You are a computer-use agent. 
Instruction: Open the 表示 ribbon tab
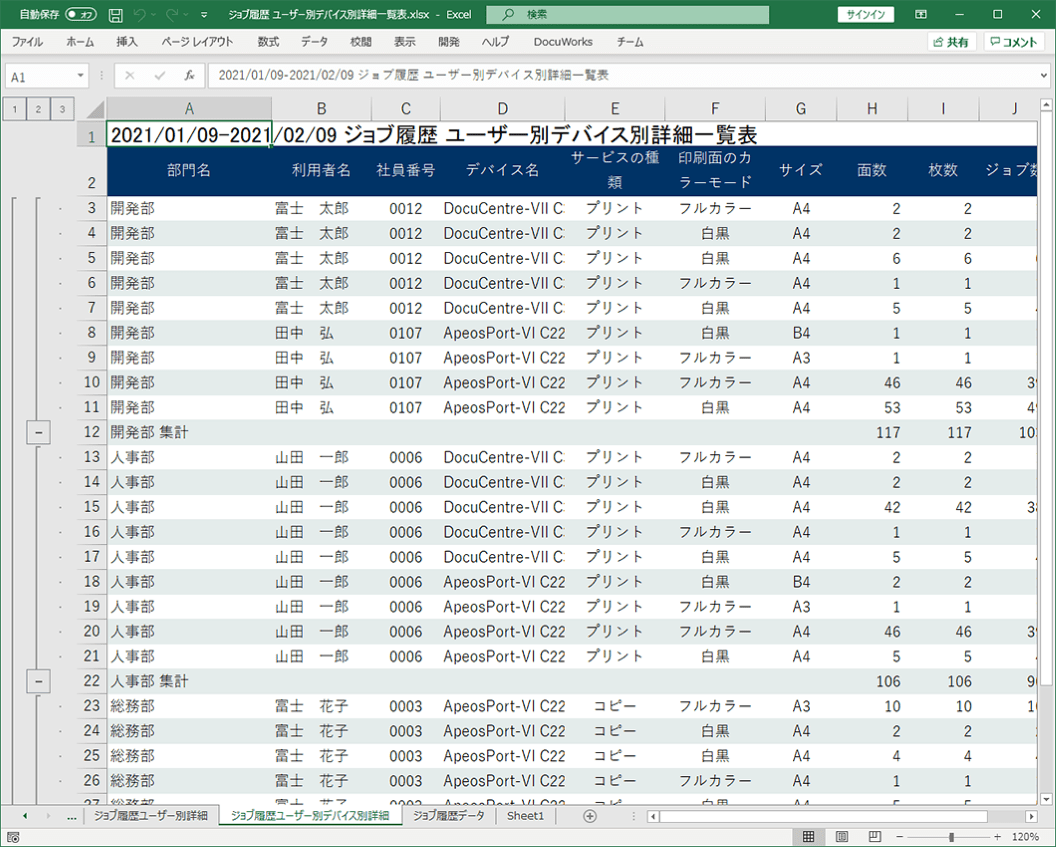click(405, 42)
